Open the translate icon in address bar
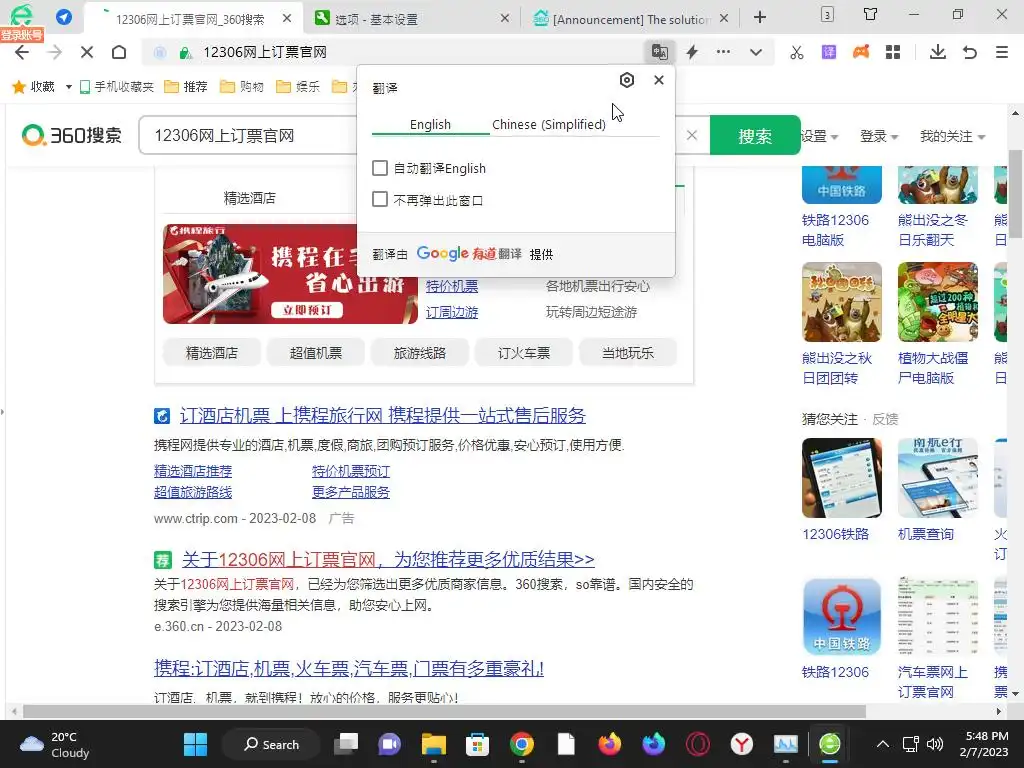The image size is (1024, 768). coord(660,52)
